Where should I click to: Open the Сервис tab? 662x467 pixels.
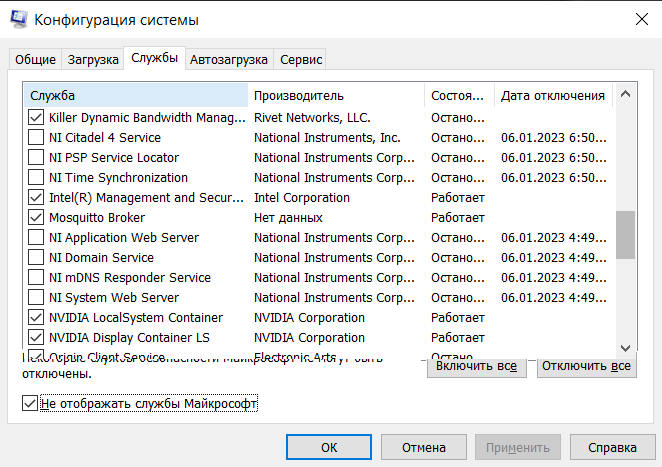click(301, 60)
